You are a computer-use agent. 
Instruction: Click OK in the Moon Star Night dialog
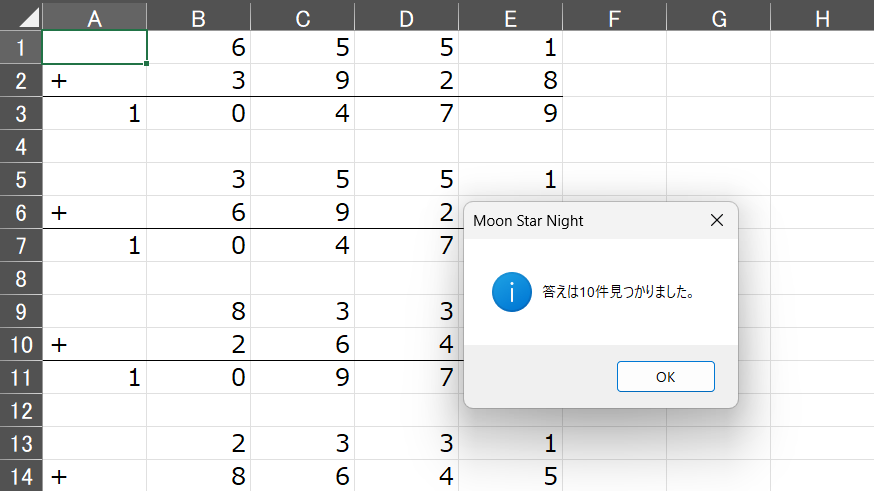point(666,377)
